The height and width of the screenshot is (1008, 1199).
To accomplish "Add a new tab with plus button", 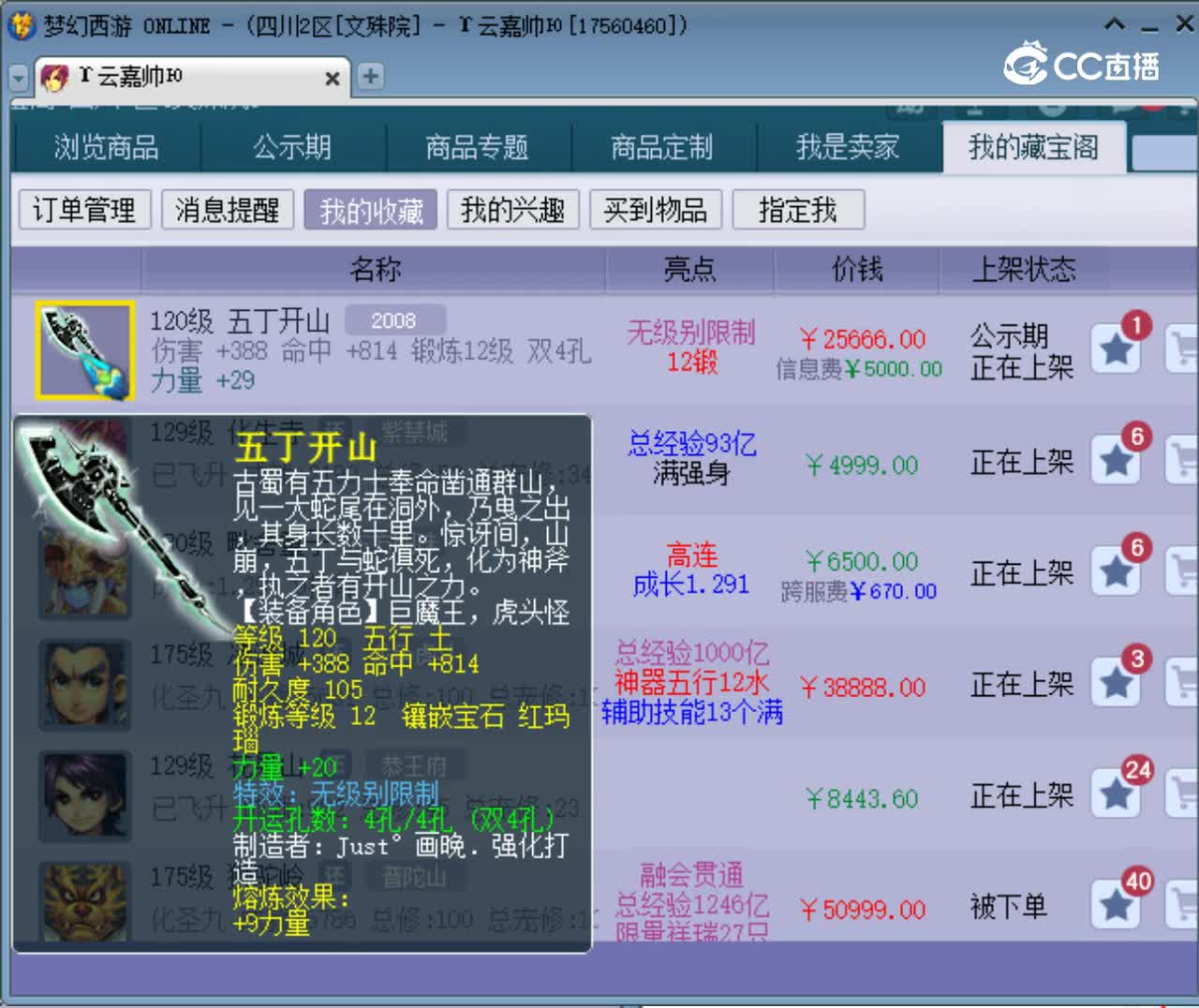I will [370, 76].
